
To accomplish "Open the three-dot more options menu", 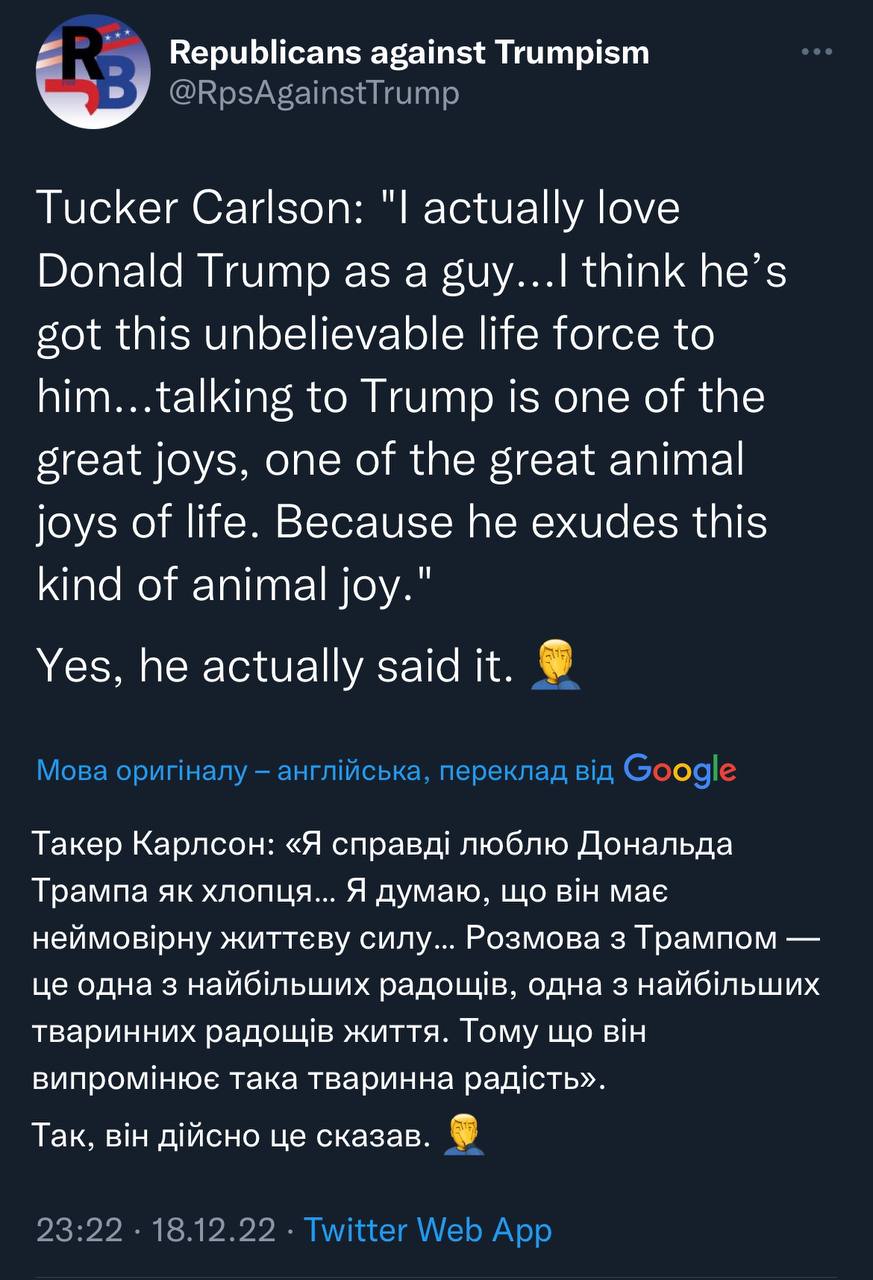I will [x=817, y=53].
